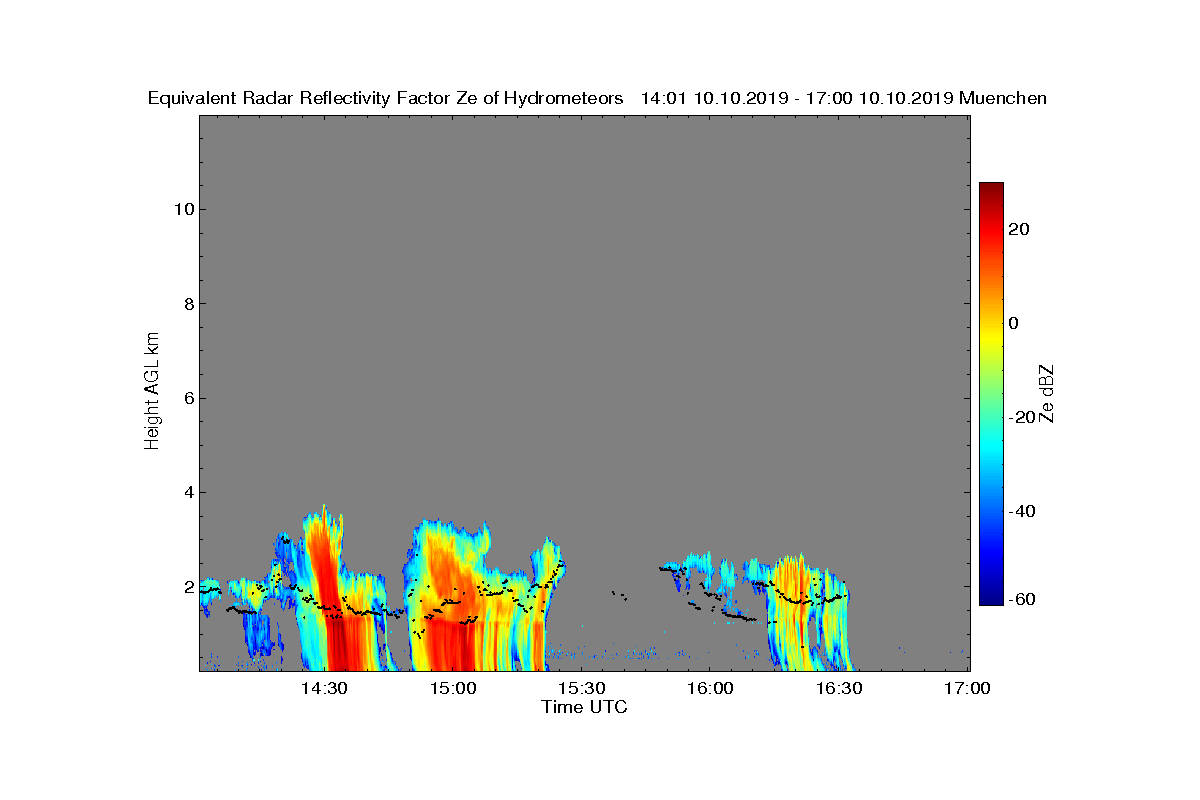This screenshot has height=800, width=1200.
Task: Click the colorbar tick label '20'
Action: [x=1020, y=229]
